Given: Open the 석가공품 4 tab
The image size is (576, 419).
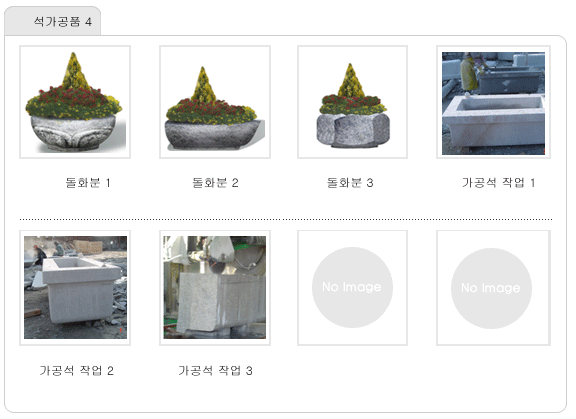Looking at the screenshot, I should (53, 21).
